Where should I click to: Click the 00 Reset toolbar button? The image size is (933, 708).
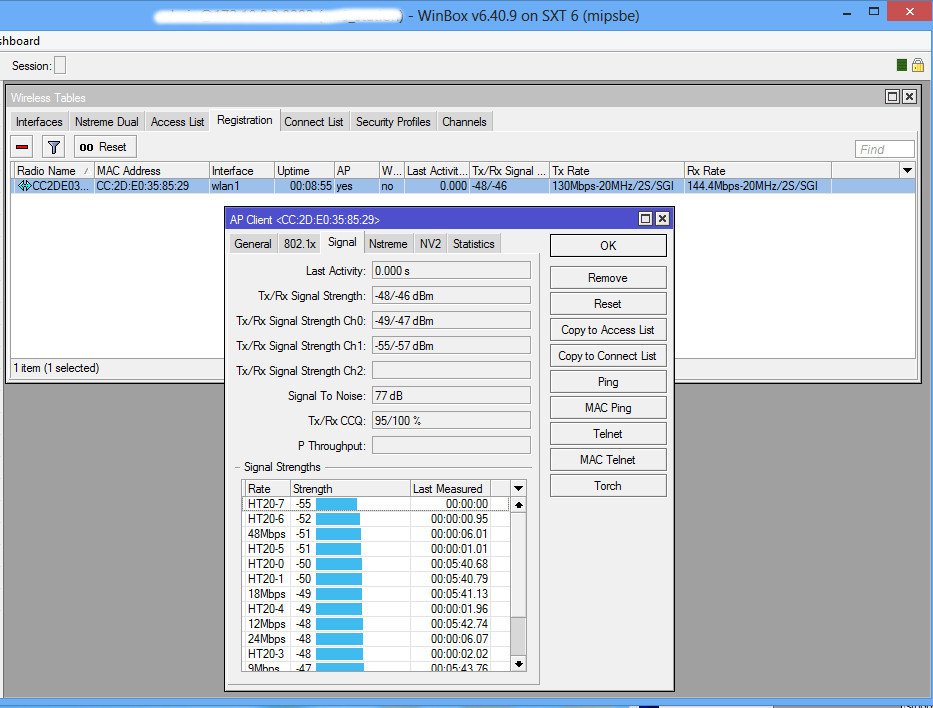pos(105,147)
